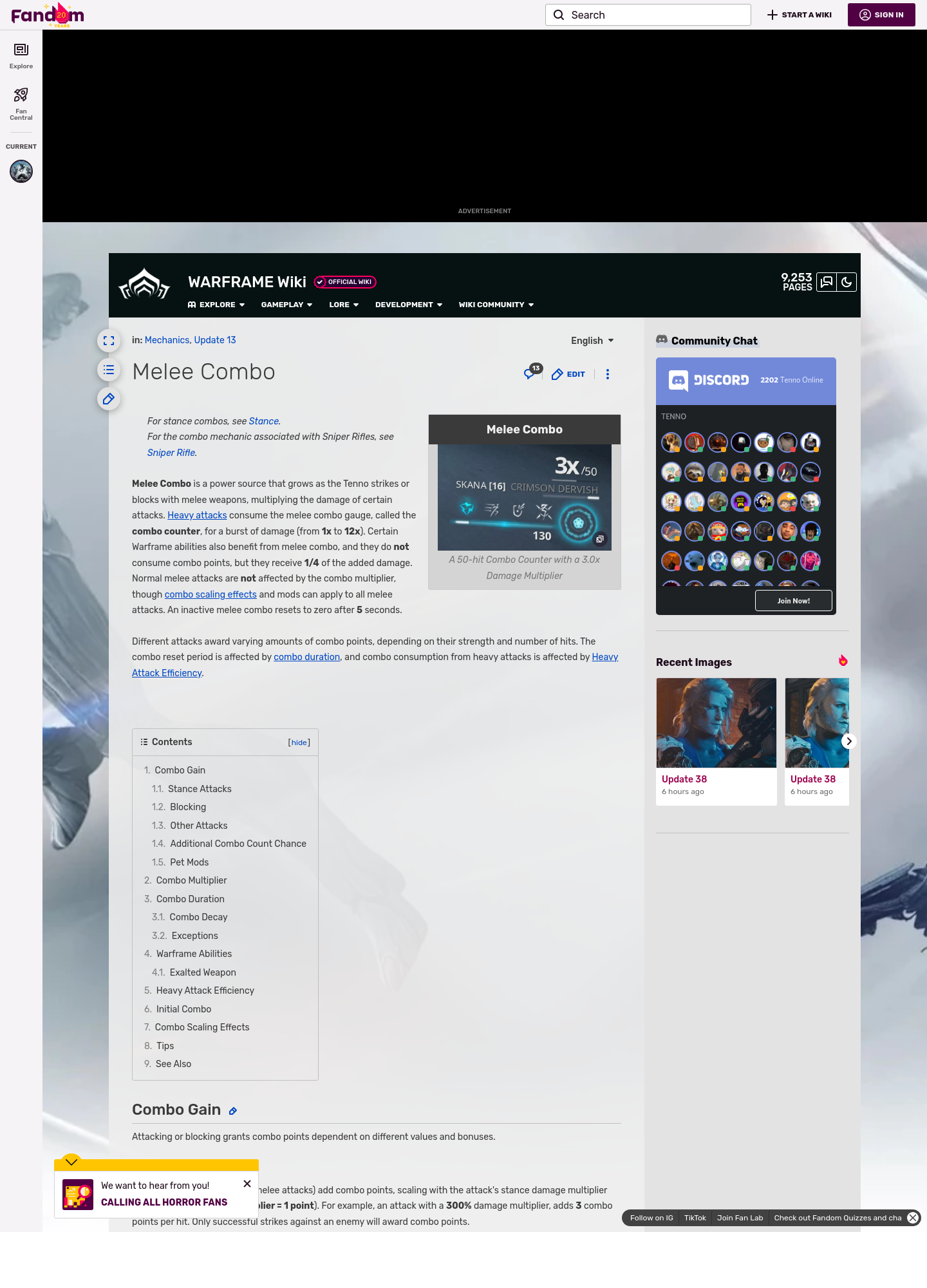Click Check out Fandom Quizzes link
927x1288 pixels.
[838, 1218]
